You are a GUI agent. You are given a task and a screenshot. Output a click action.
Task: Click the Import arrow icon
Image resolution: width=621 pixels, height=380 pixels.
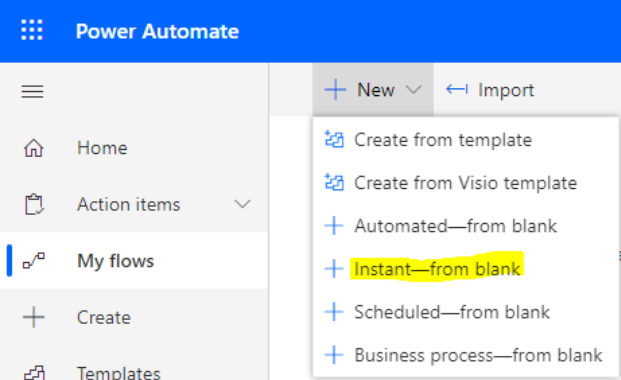tap(457, 90)
